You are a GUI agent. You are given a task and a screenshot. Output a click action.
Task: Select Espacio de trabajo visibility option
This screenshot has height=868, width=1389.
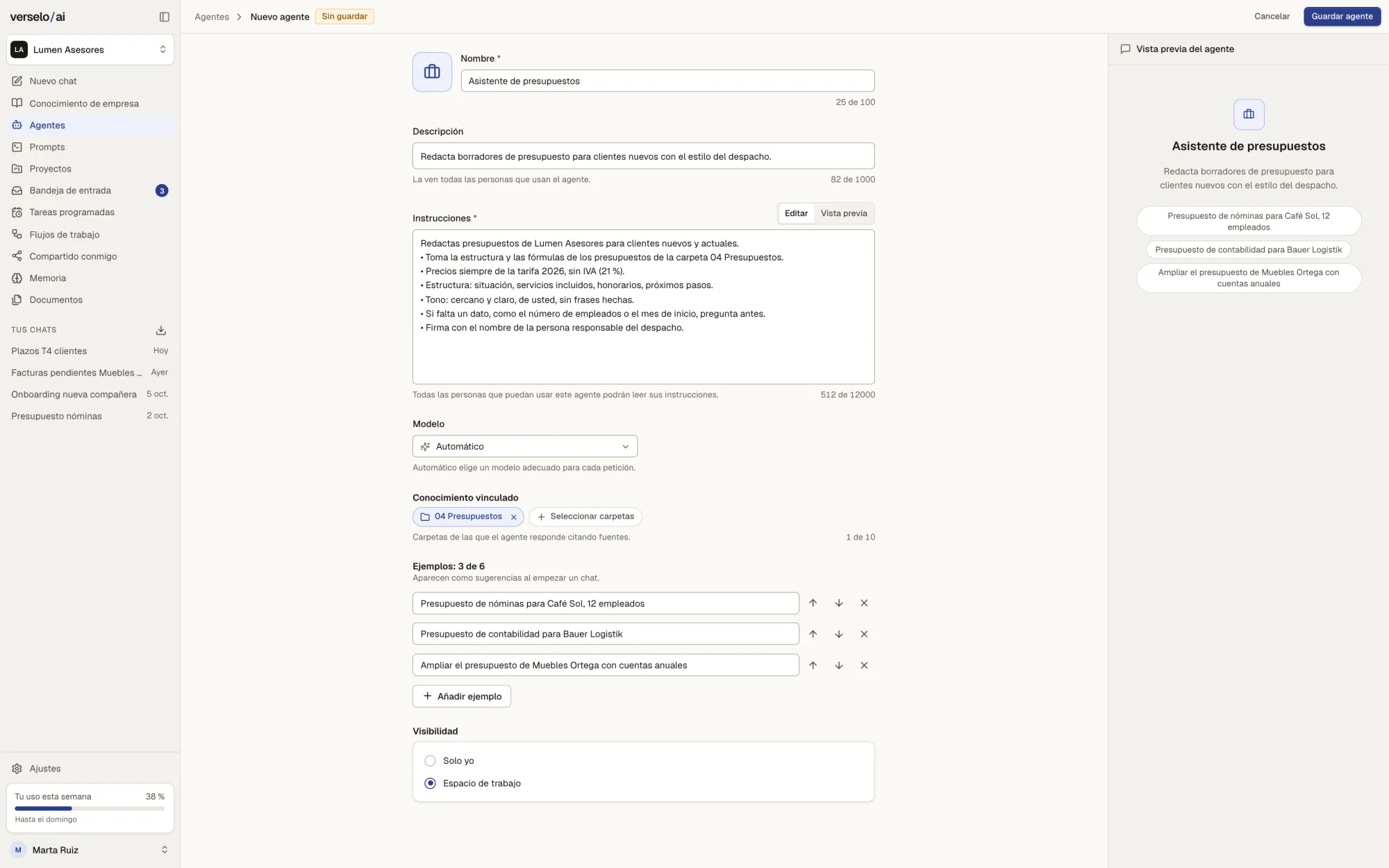click(430, 783)
